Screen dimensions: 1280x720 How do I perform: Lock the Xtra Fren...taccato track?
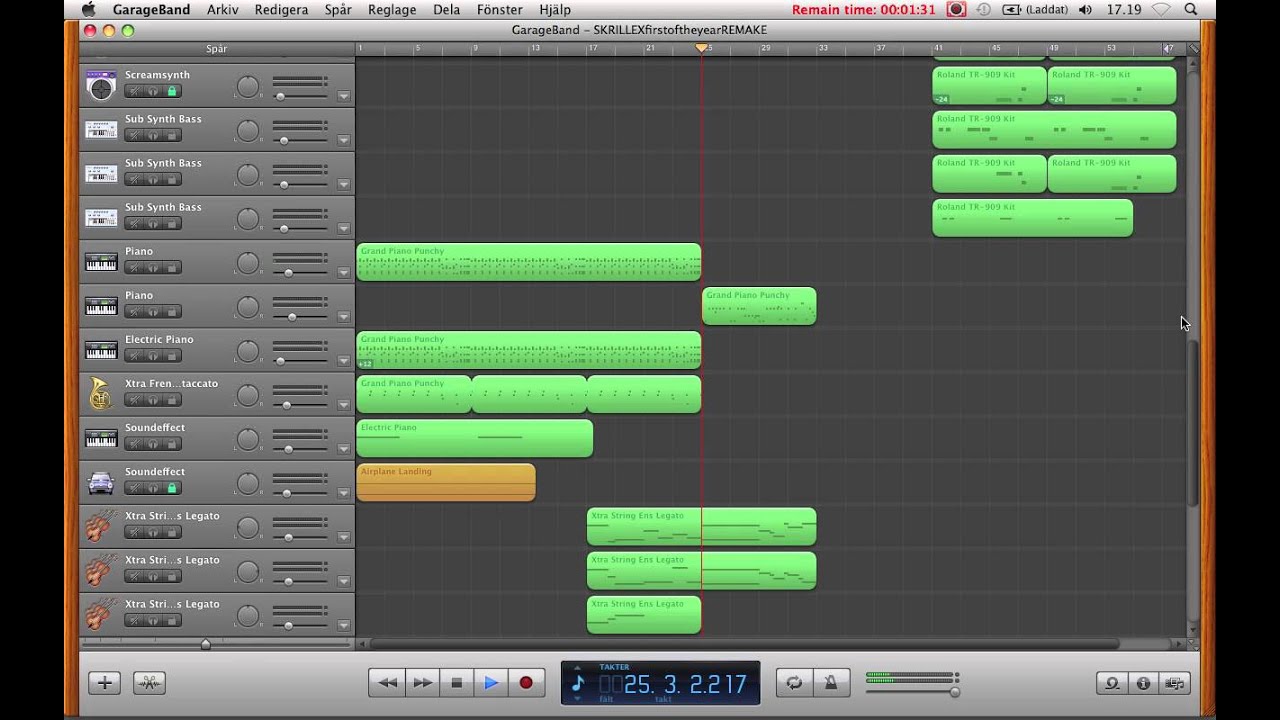172,399
